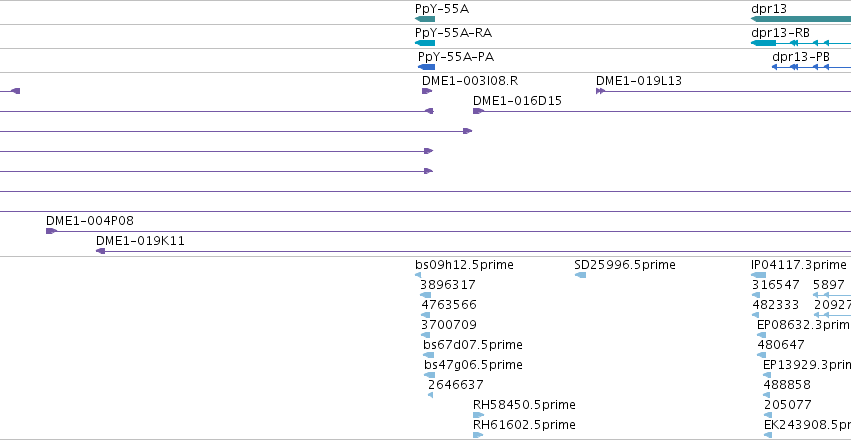Click the DME1-019K11 clone arrow
Screen dimensions: 851x440
coord(100,251)
